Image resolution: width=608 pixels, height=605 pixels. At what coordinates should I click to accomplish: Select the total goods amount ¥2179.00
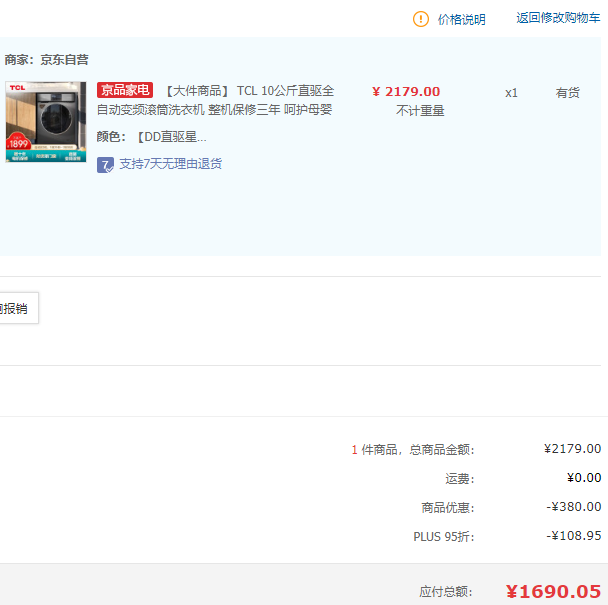pos(572,449)
